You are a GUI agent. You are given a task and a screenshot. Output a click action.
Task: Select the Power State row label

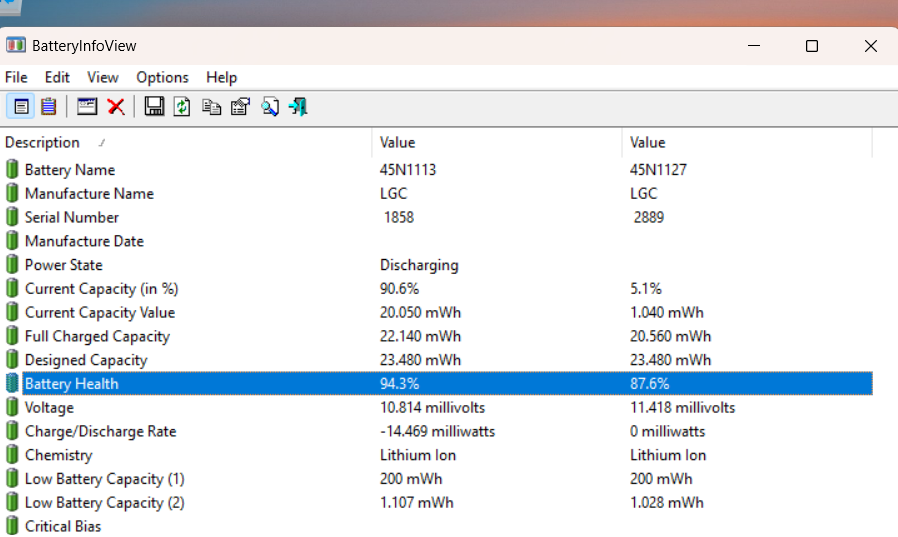click(x=64, y=264)
